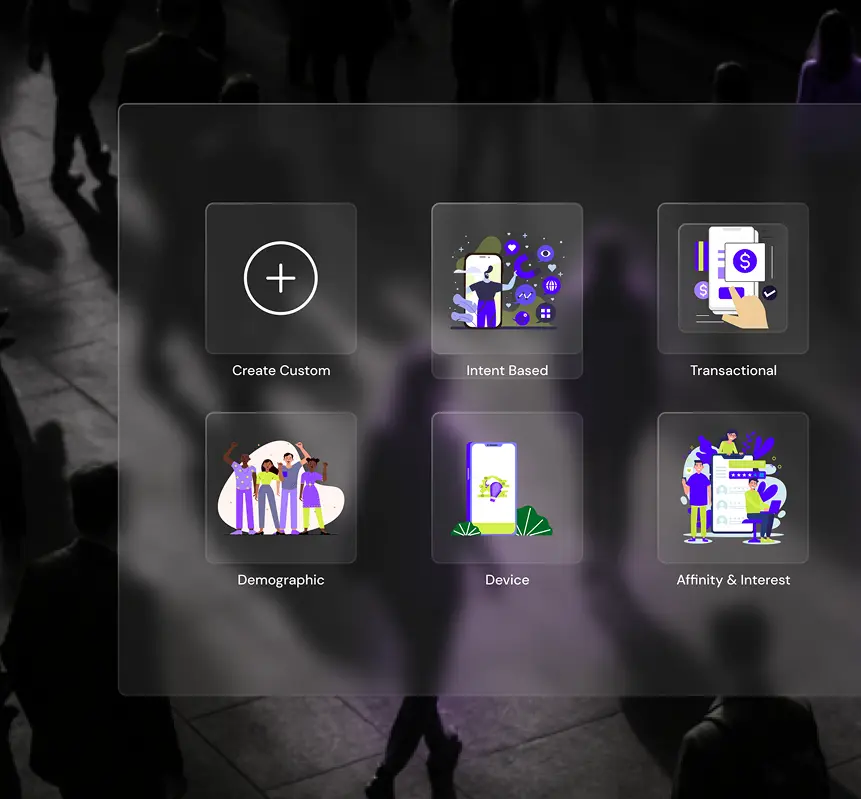Click the Transactional label
This screenshot has height=799, width=861.
click(x=733, y=370)
